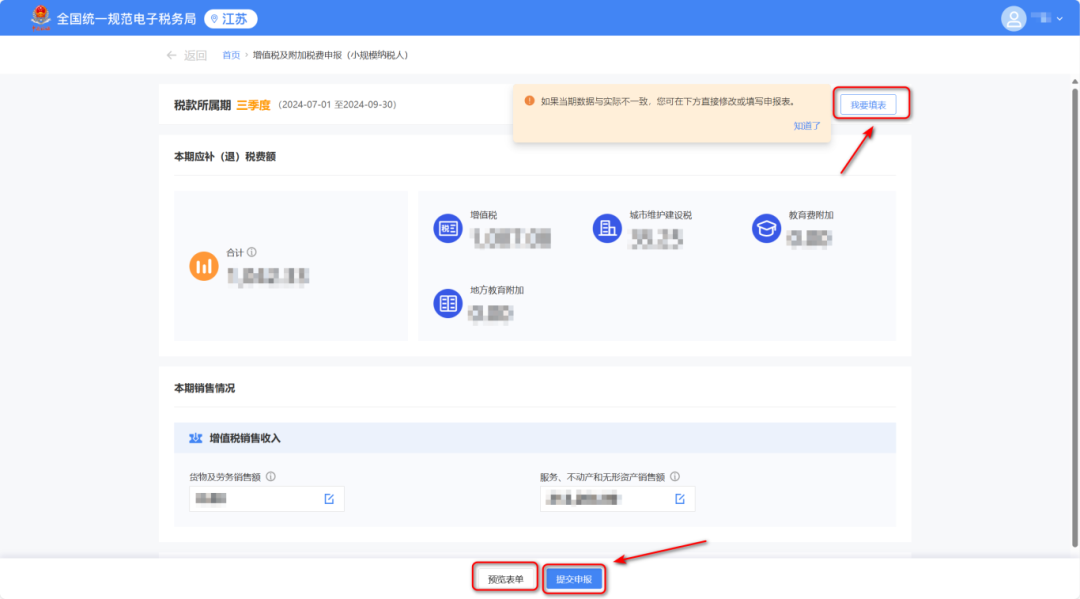Click the 合计 bar chart icon
This screenshot has height=599, width=1080.
coord(204,265)
